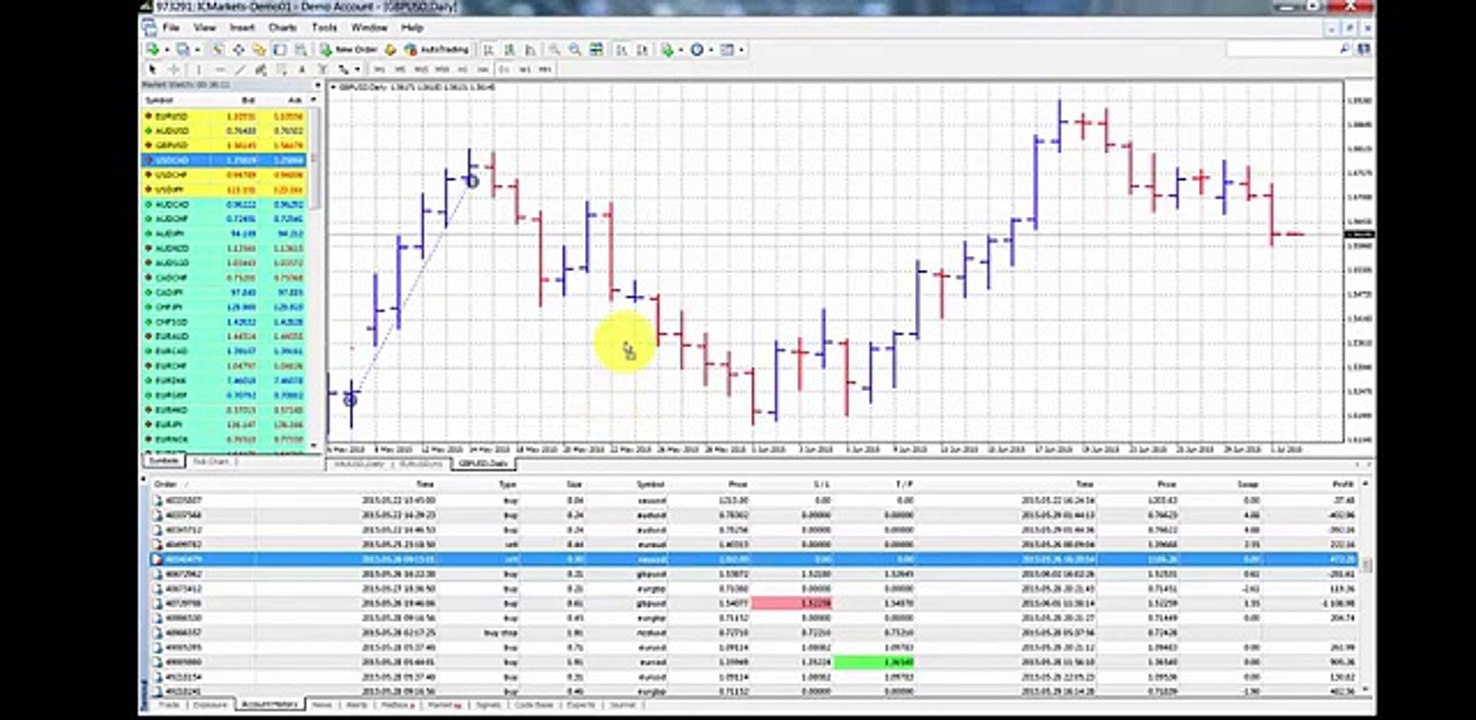The width and height of the screenshot is (1476, 720).
Task: Switch chart to candlesticks icon
Action: click(x=509, y=49)
